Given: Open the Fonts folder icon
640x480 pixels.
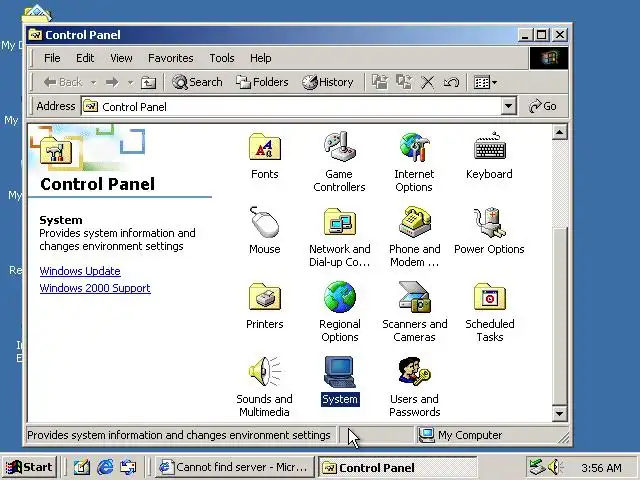Looking at the screenshot, I should tap(264, 147).
